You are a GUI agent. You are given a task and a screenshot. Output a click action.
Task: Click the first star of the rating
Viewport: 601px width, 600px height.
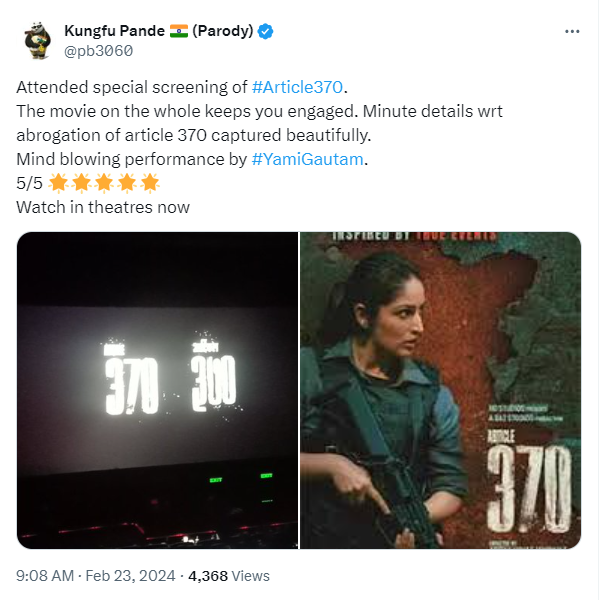point(58,182)
